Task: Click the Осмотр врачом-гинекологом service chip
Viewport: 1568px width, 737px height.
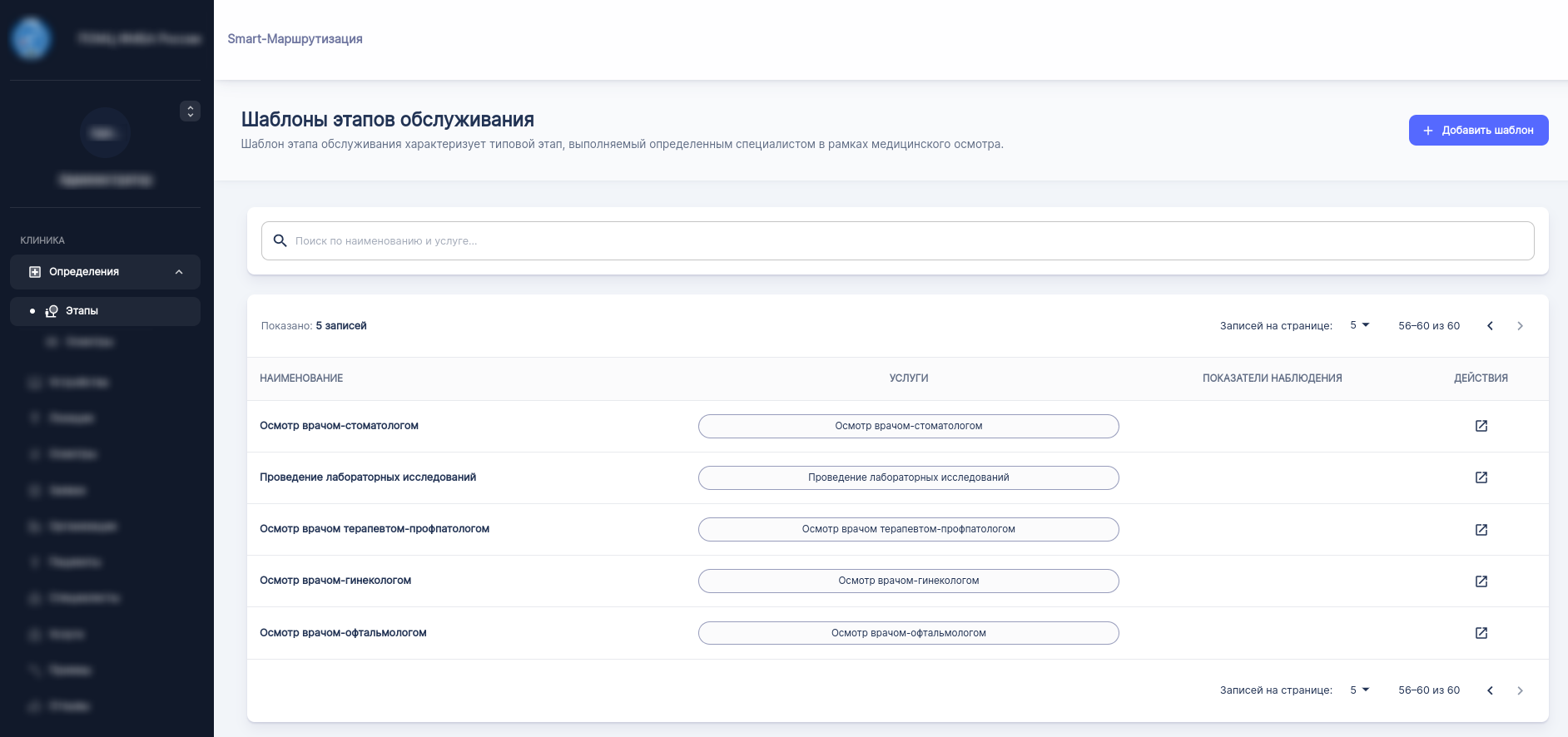Action: coord(908,581)
